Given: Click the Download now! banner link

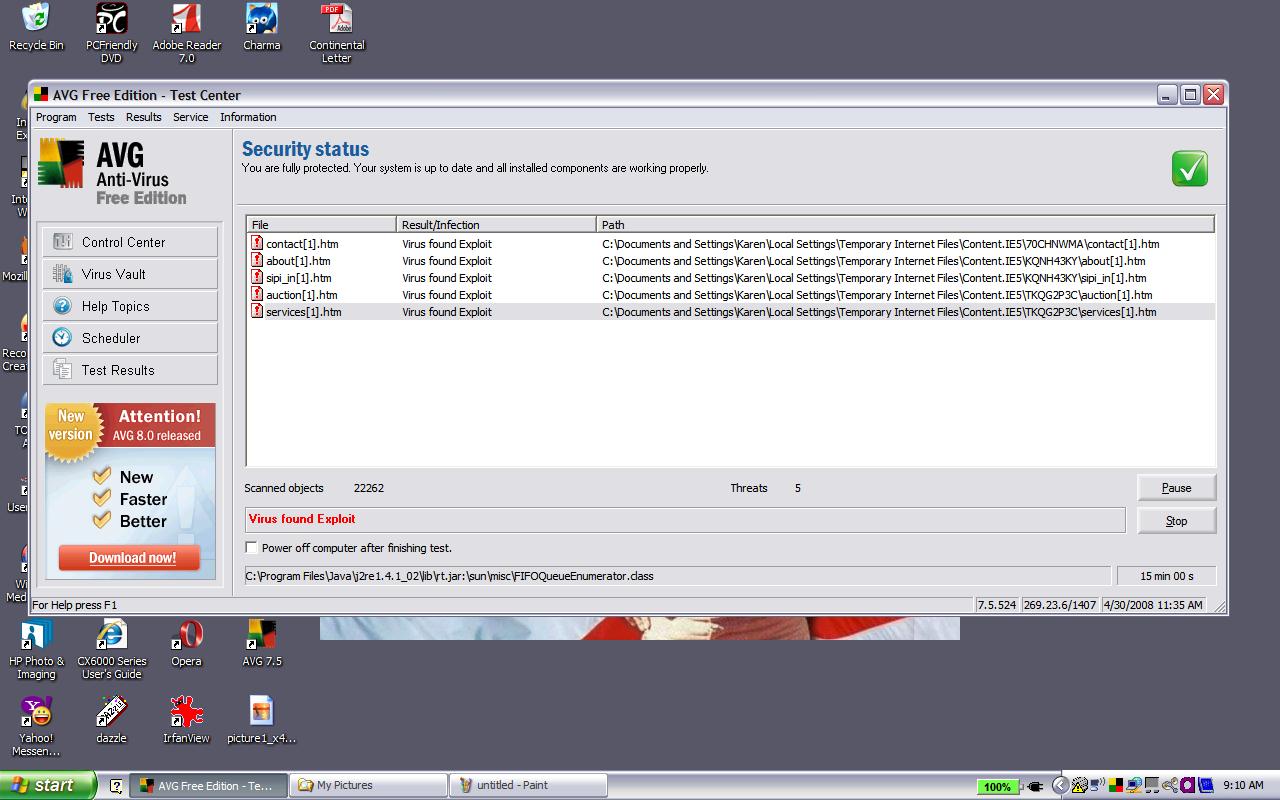Looking at the screenshot, I should [131, 558].
